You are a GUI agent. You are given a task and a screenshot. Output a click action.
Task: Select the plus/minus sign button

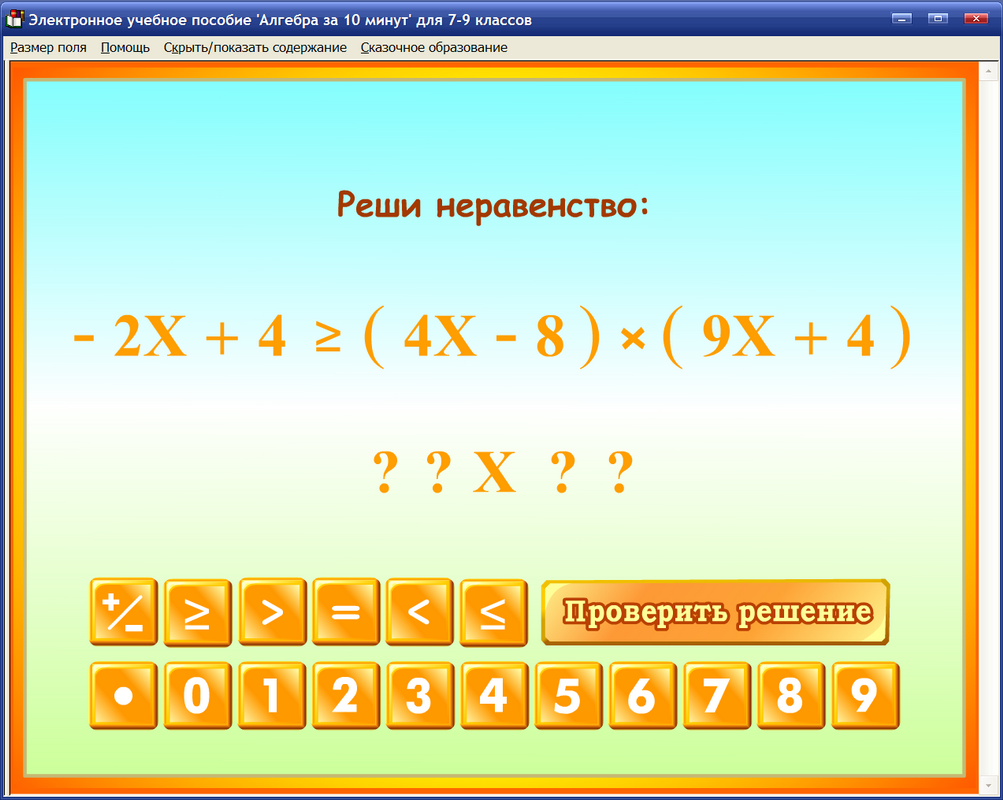pos(124,613)
